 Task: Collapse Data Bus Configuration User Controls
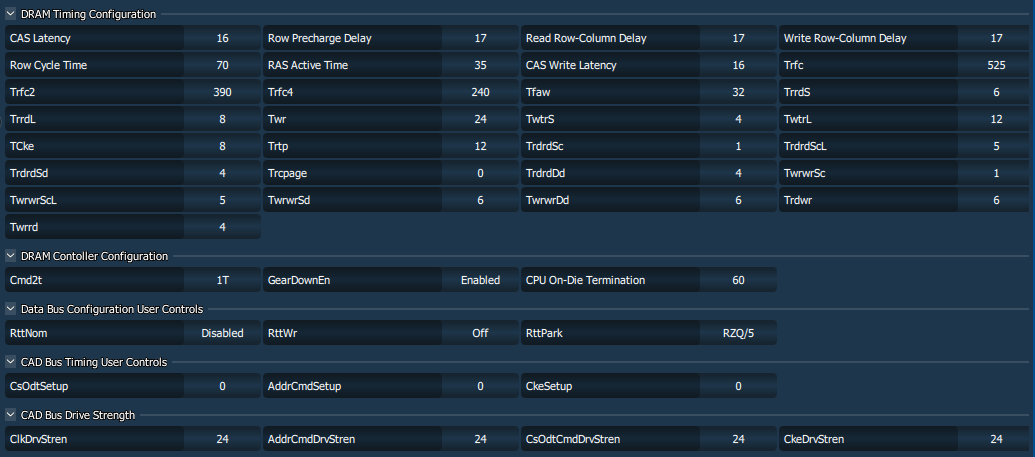(11, 309)
